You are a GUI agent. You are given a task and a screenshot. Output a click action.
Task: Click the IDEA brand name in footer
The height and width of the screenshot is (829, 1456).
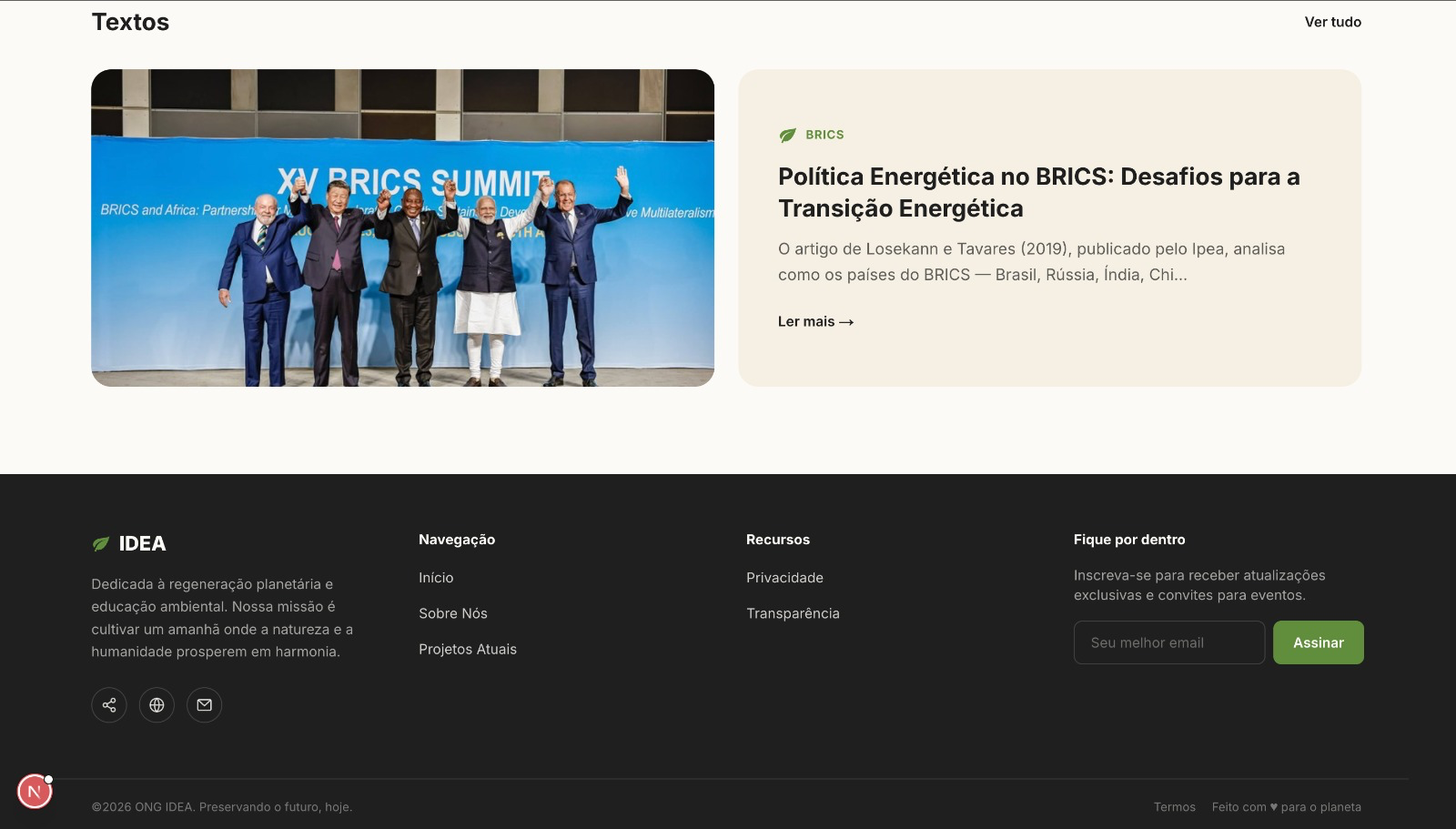143,544
